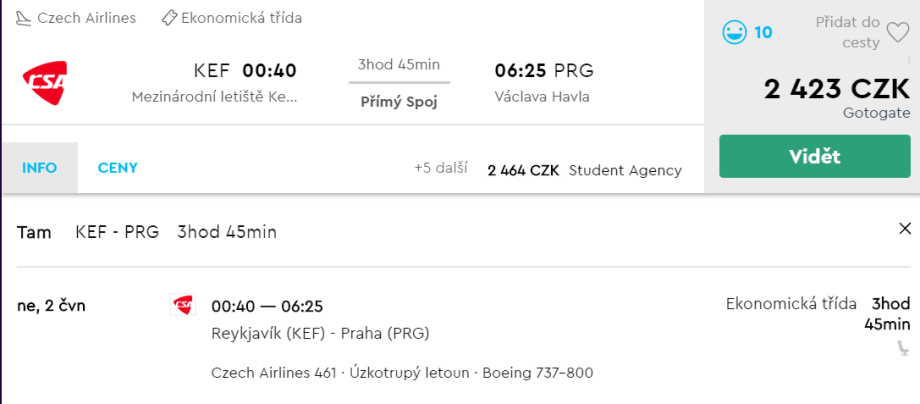Click the Ekonomická třída ticket icon
This screenshot has height=404, width=920.
[x=169, y=18]
